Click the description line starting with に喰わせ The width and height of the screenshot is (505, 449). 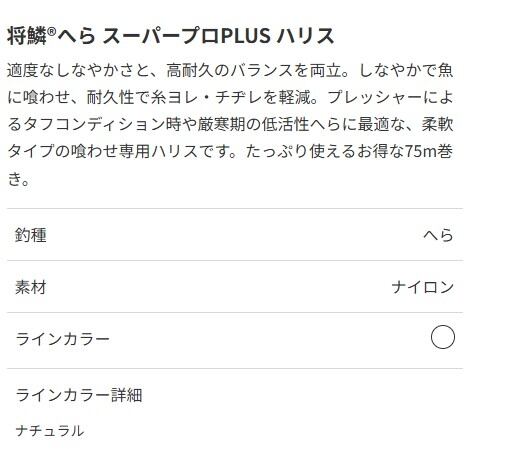click(x=230, y=97)
